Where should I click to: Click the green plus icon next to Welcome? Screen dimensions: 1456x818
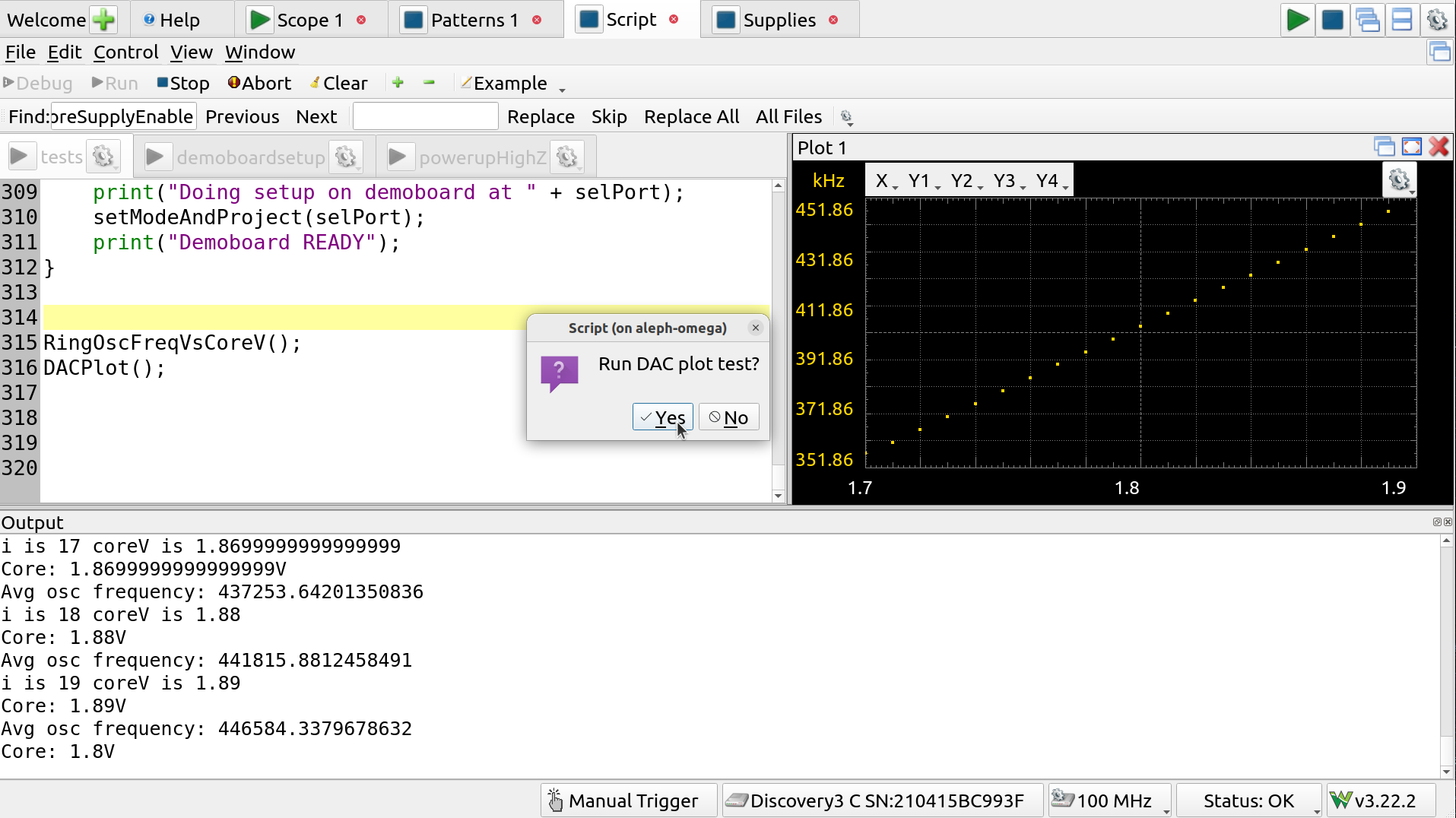(103, 20)
